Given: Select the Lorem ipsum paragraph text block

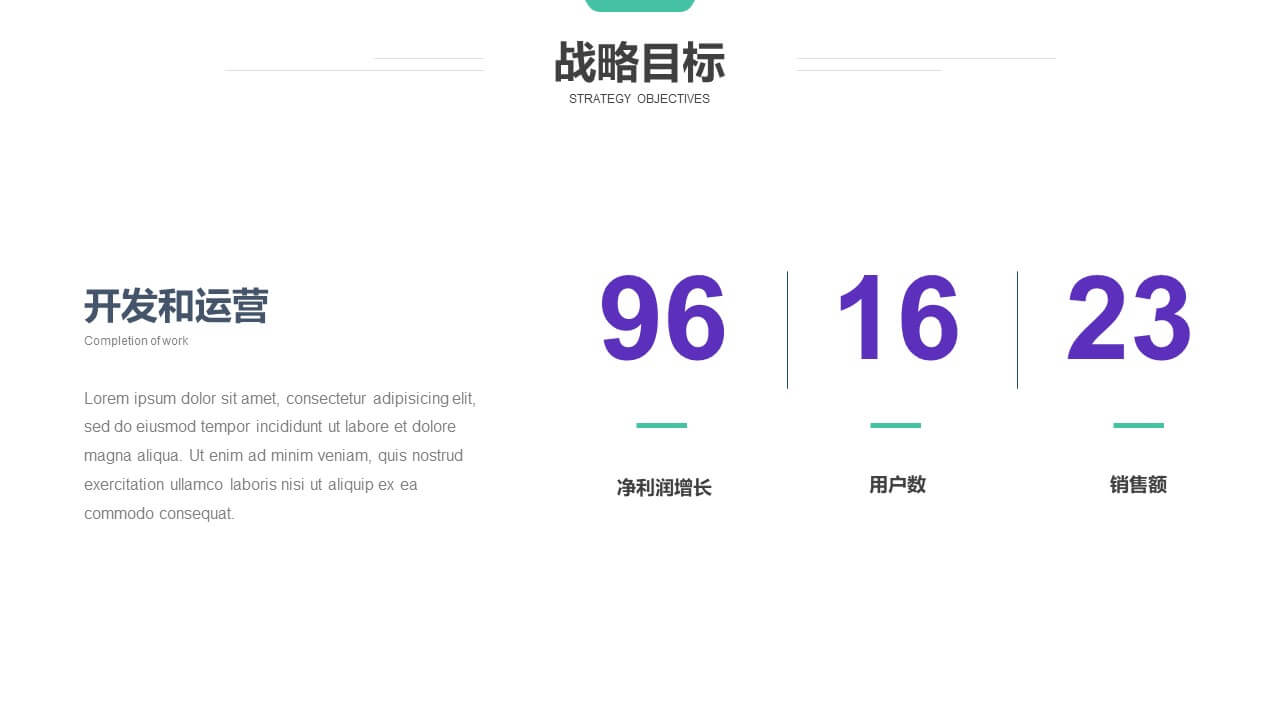Looking at the screenshot, I should pos(280,456).
